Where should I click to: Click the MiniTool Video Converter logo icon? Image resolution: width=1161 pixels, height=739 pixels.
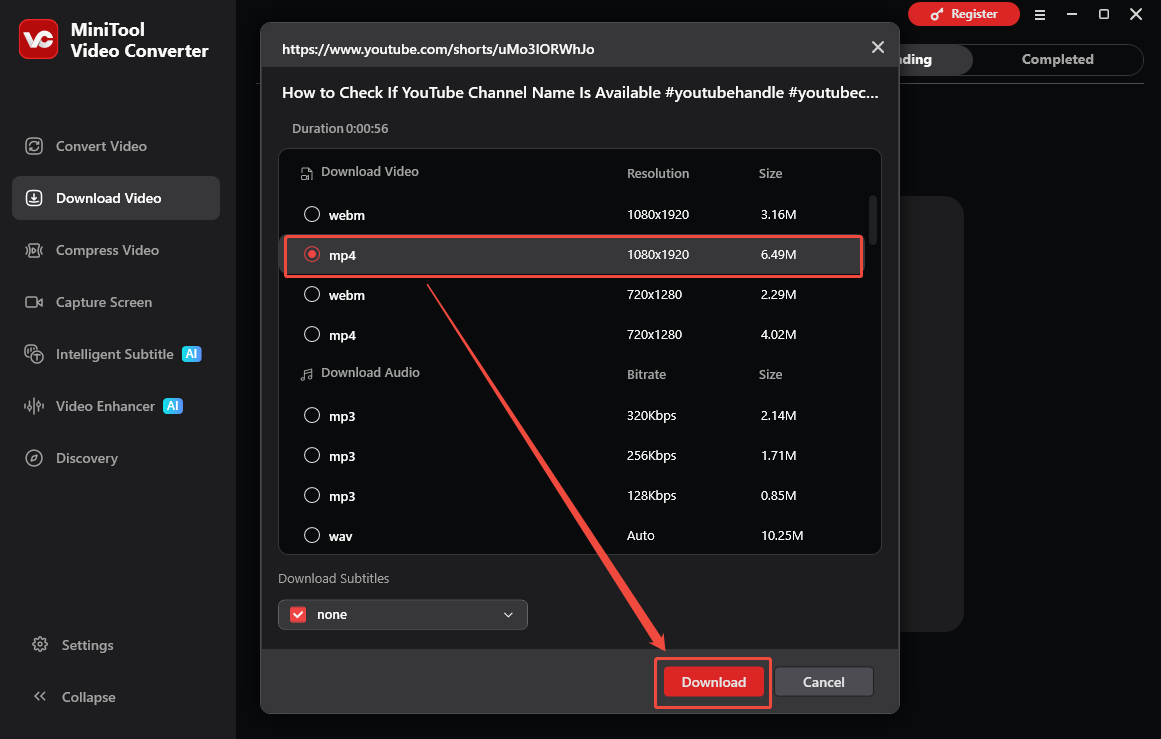click(39, 39)
